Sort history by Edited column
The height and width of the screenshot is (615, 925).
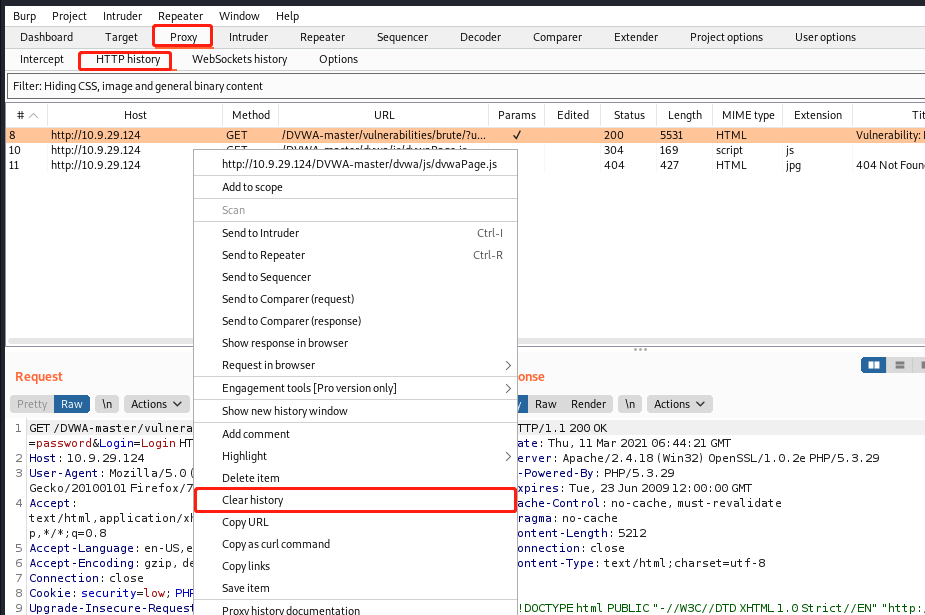(573, 115)
